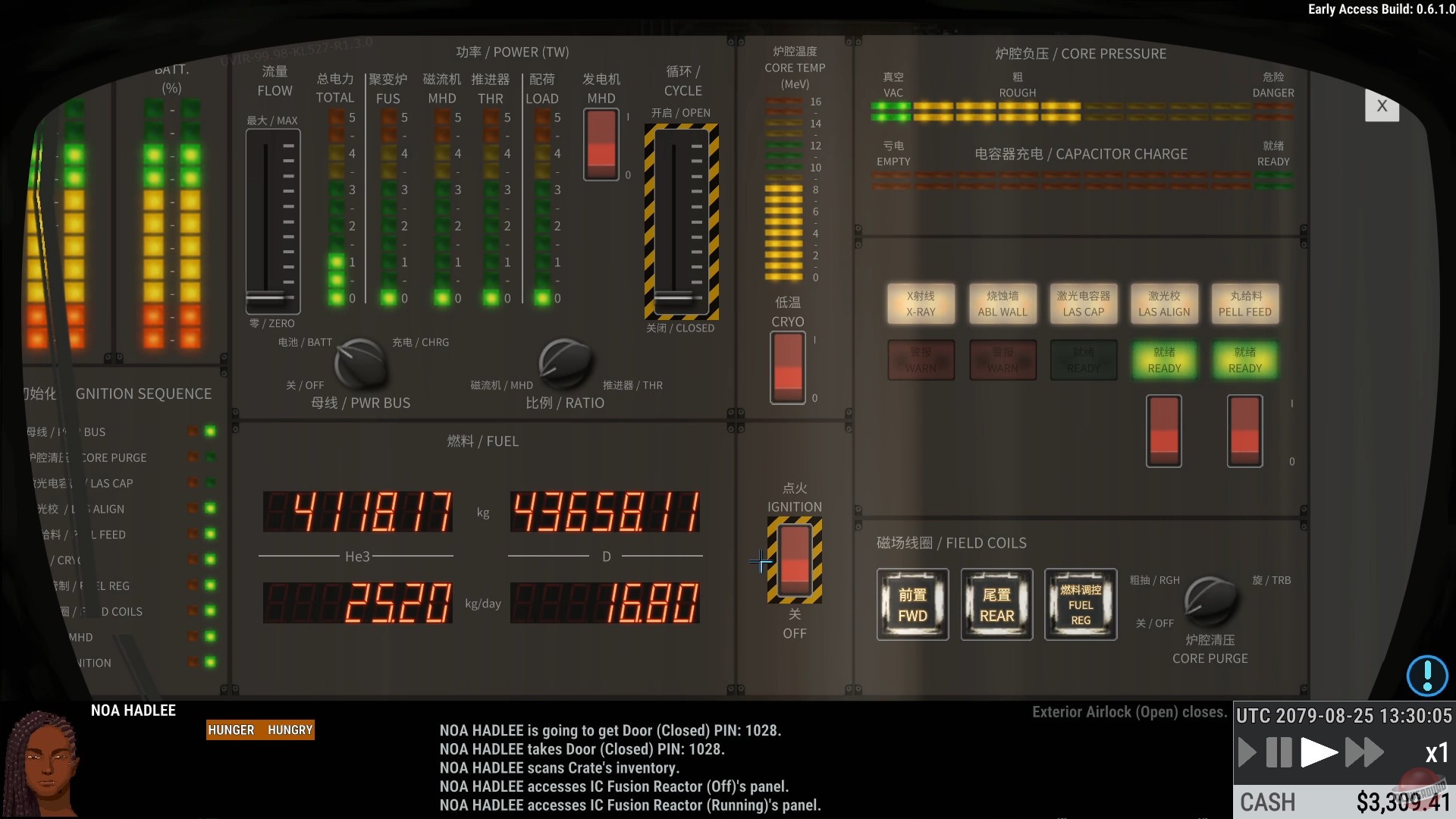Toggle the MHD generator switch
This screenshot has height=819, width=1456.
click(x=601, y=144)
